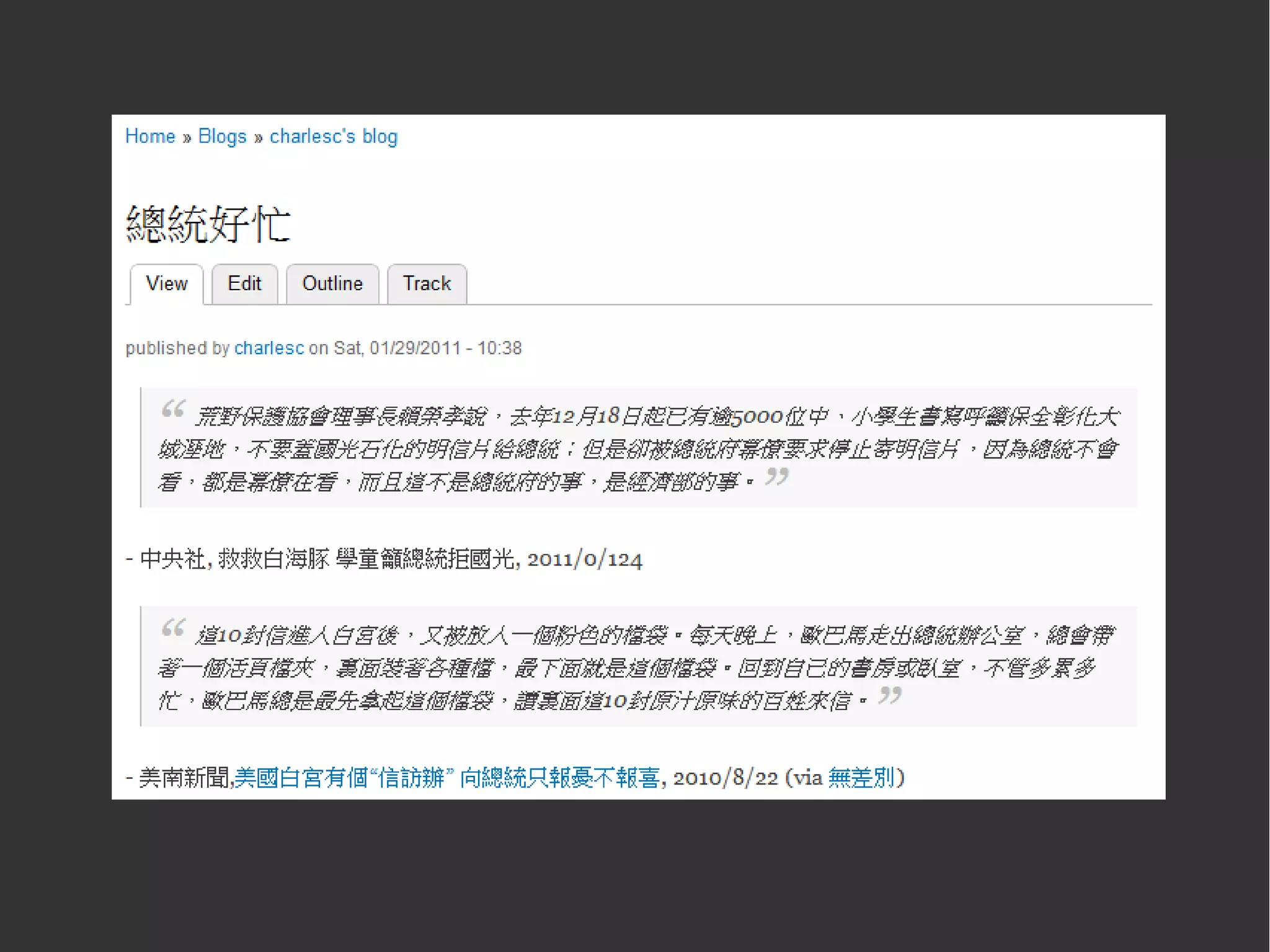Click the quote about 歐巴馬 letters
Viewport: 1270px width, 952px height.
[x=639, y=667]
